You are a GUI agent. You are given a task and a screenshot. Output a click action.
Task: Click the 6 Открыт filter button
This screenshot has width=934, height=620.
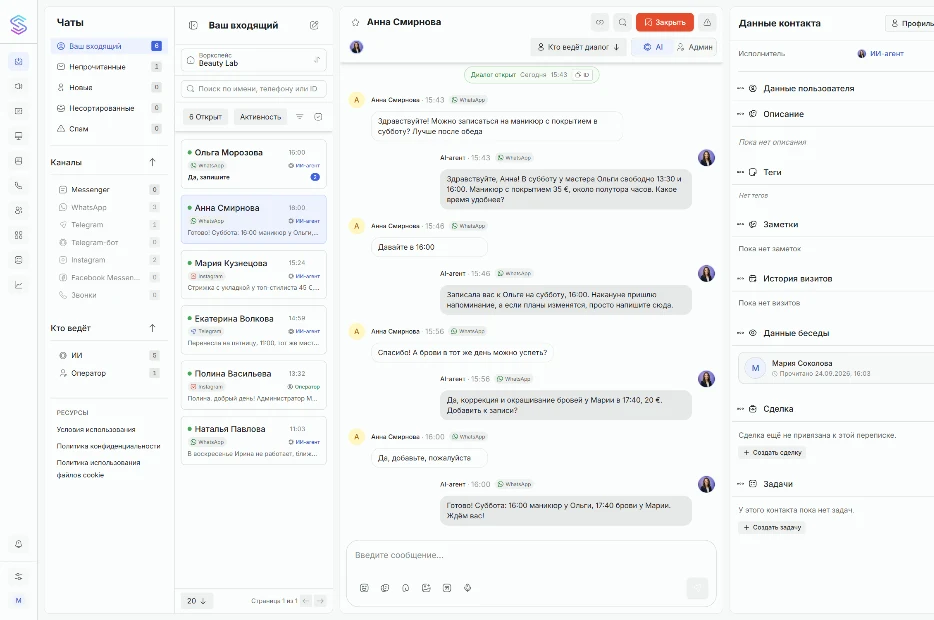click(206, 117)
